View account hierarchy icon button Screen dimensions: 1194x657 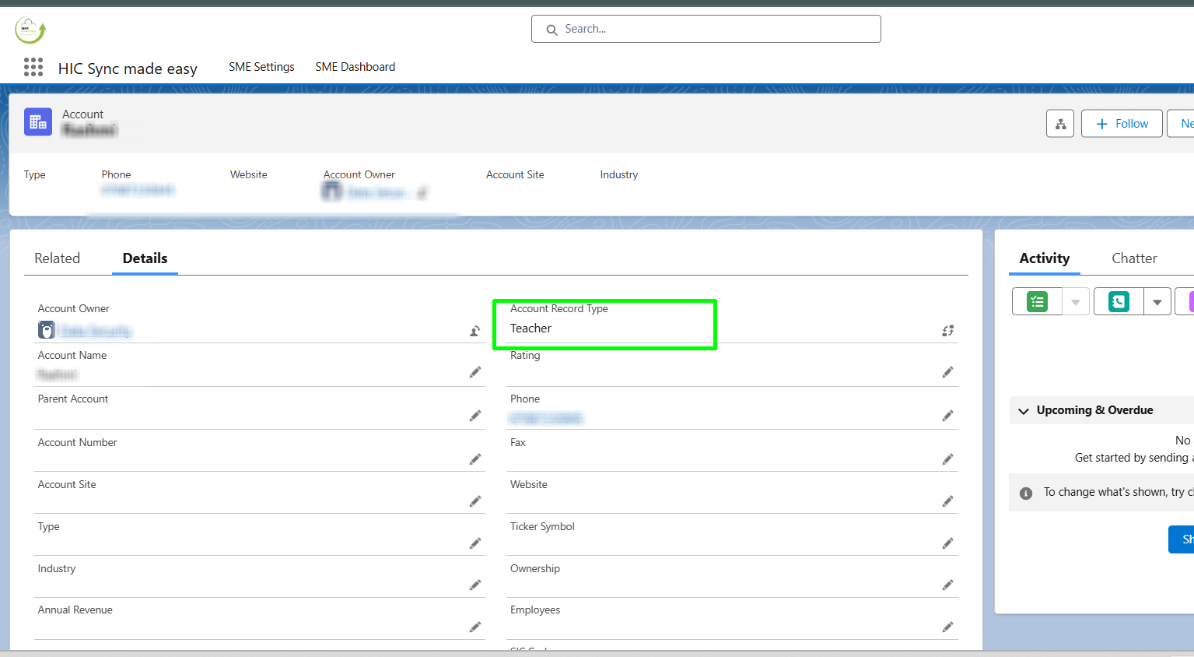1059,123
